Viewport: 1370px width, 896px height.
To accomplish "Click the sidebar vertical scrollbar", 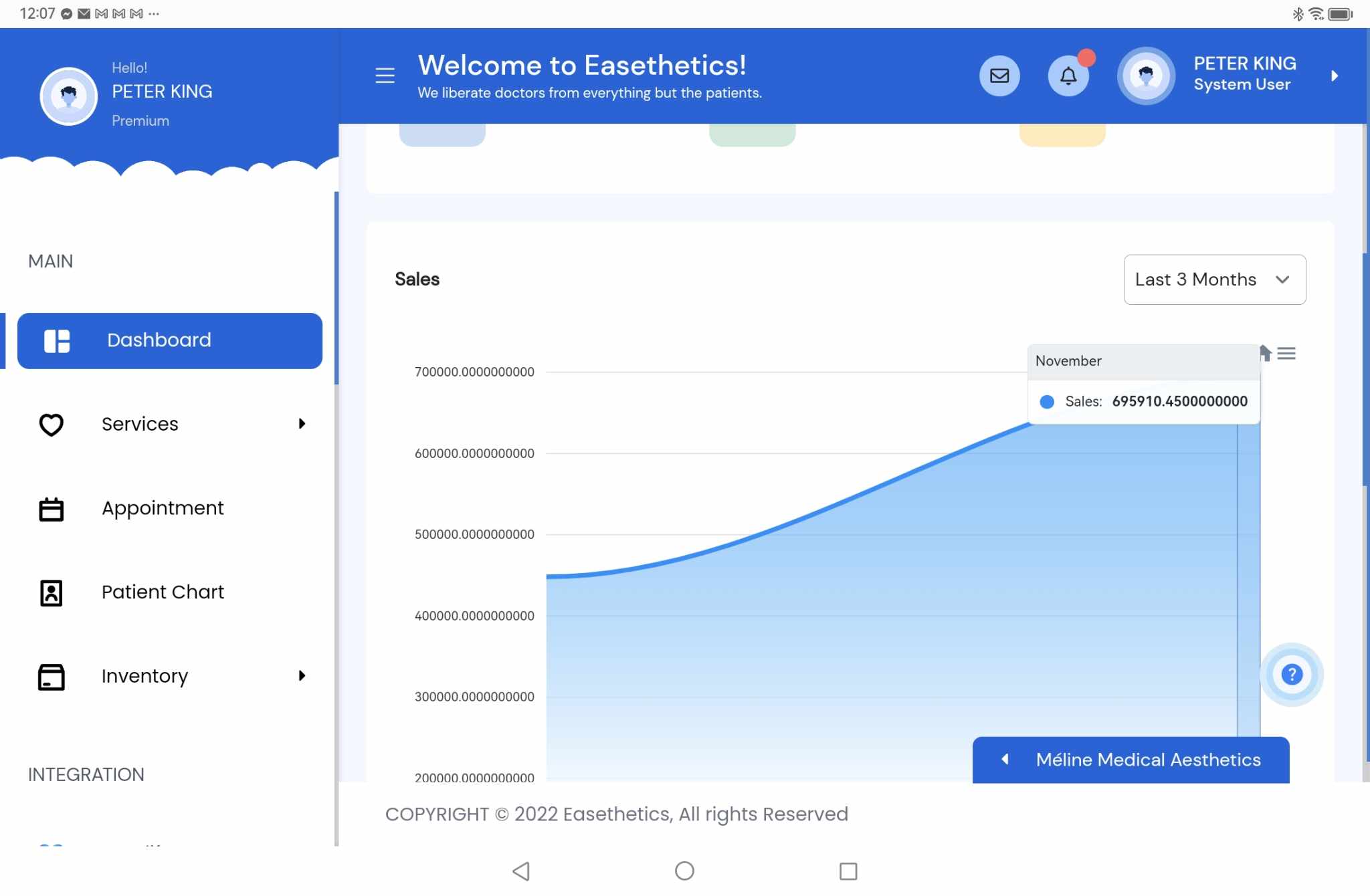I will pyautogui.click(x=336, y=288).
